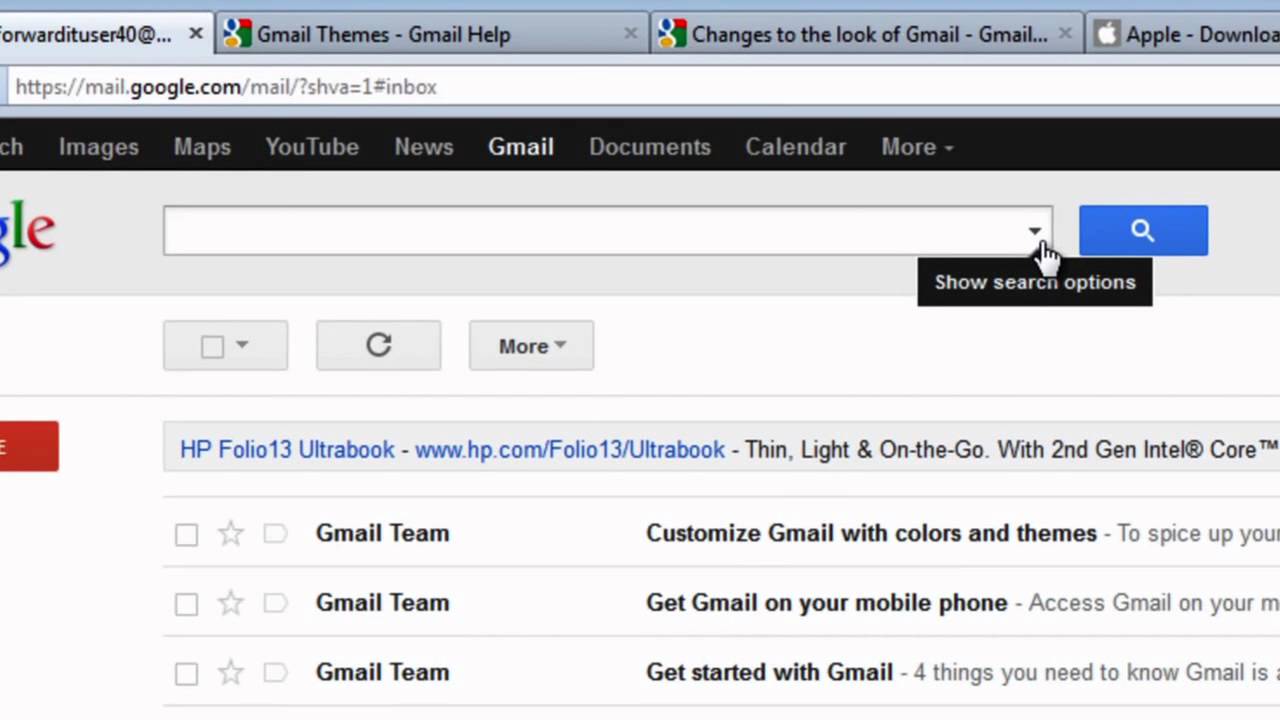Click the Google logo

coord(27,235)
